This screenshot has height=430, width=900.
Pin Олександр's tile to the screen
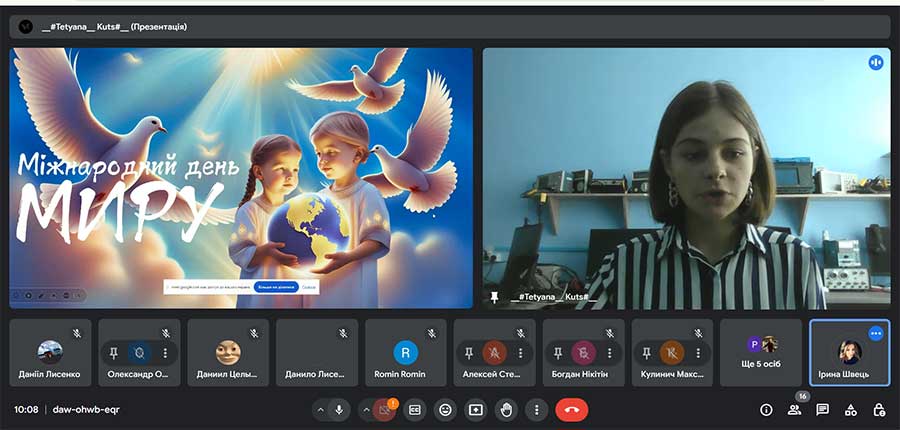(114, 353)
